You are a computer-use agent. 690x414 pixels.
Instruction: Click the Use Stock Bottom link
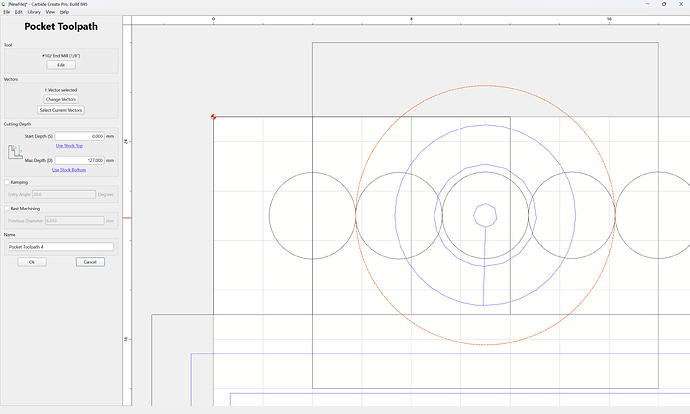tap(69, 170)
